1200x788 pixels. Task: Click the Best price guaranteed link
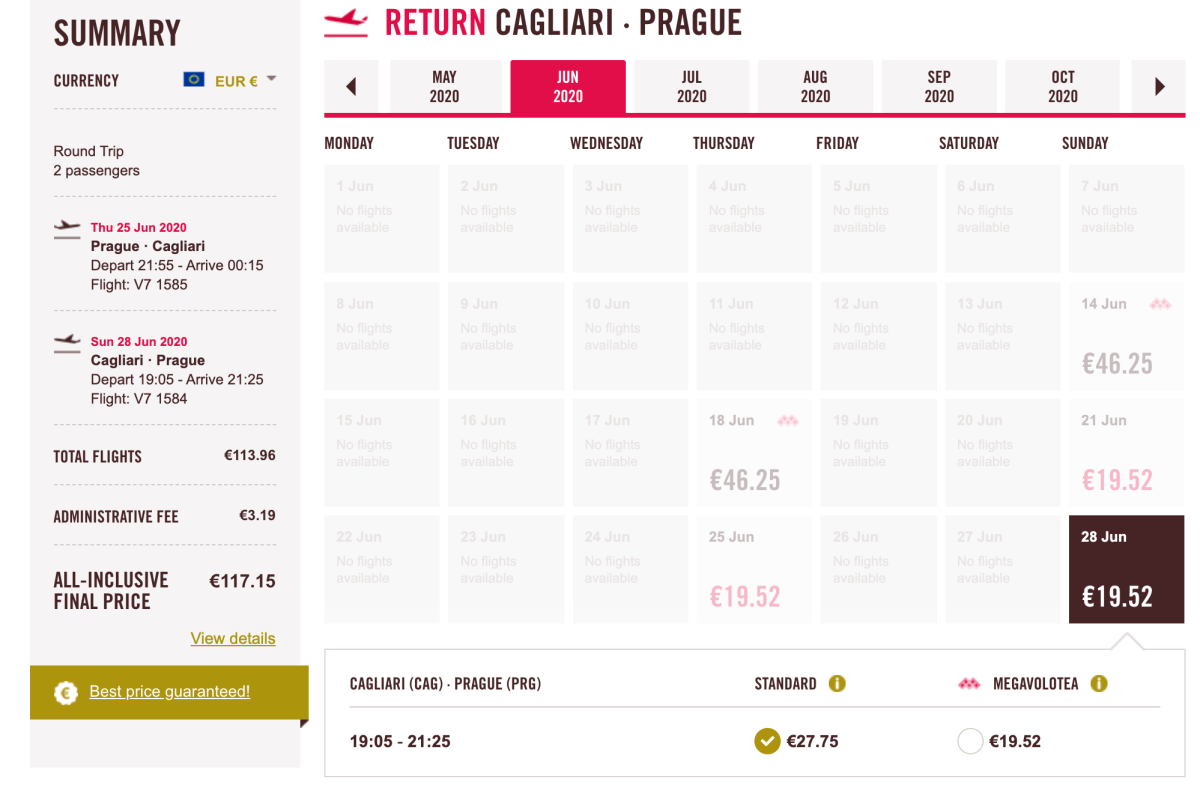[x=169, y=691]
